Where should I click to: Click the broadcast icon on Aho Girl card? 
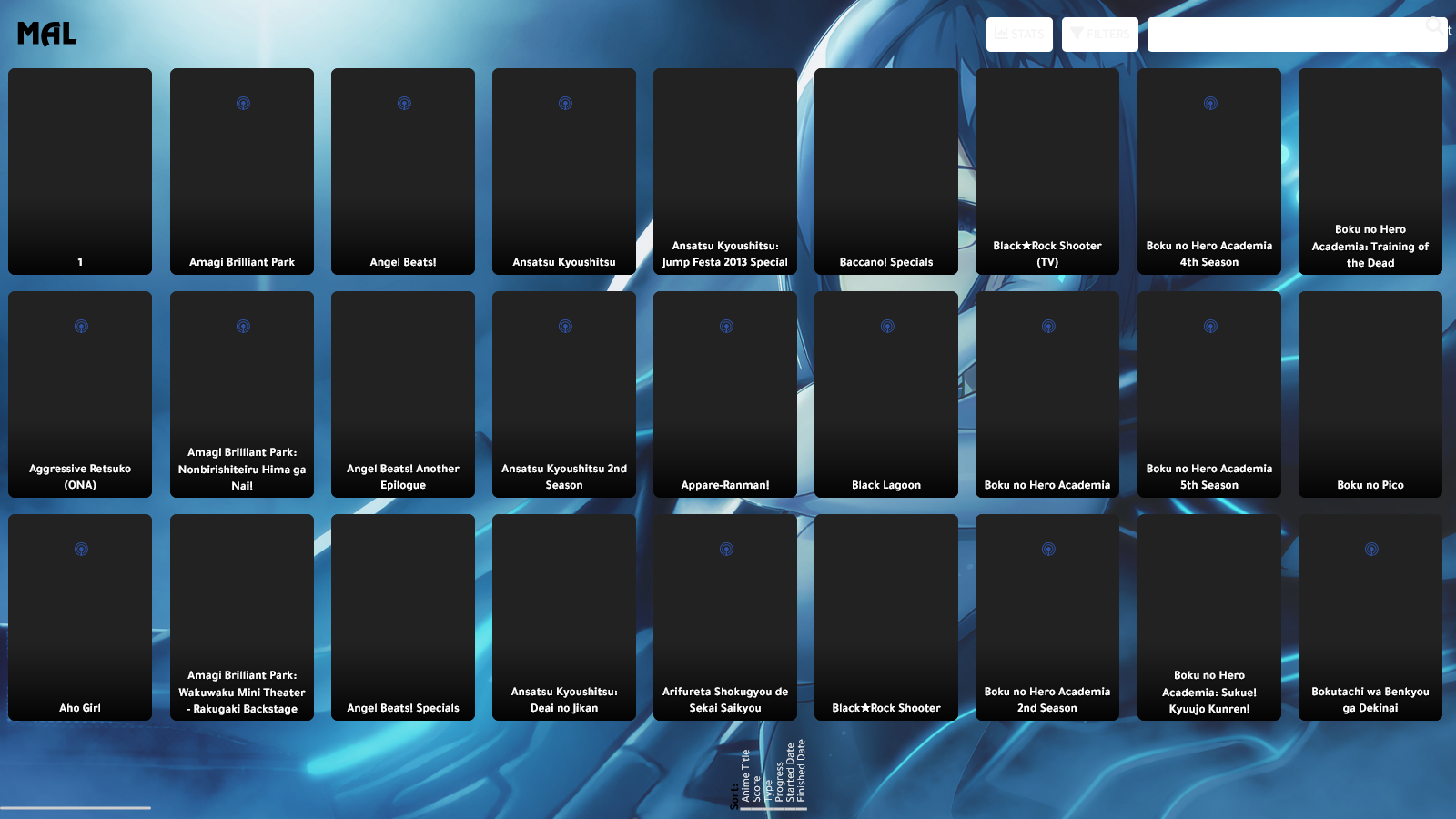coord(81,550)
